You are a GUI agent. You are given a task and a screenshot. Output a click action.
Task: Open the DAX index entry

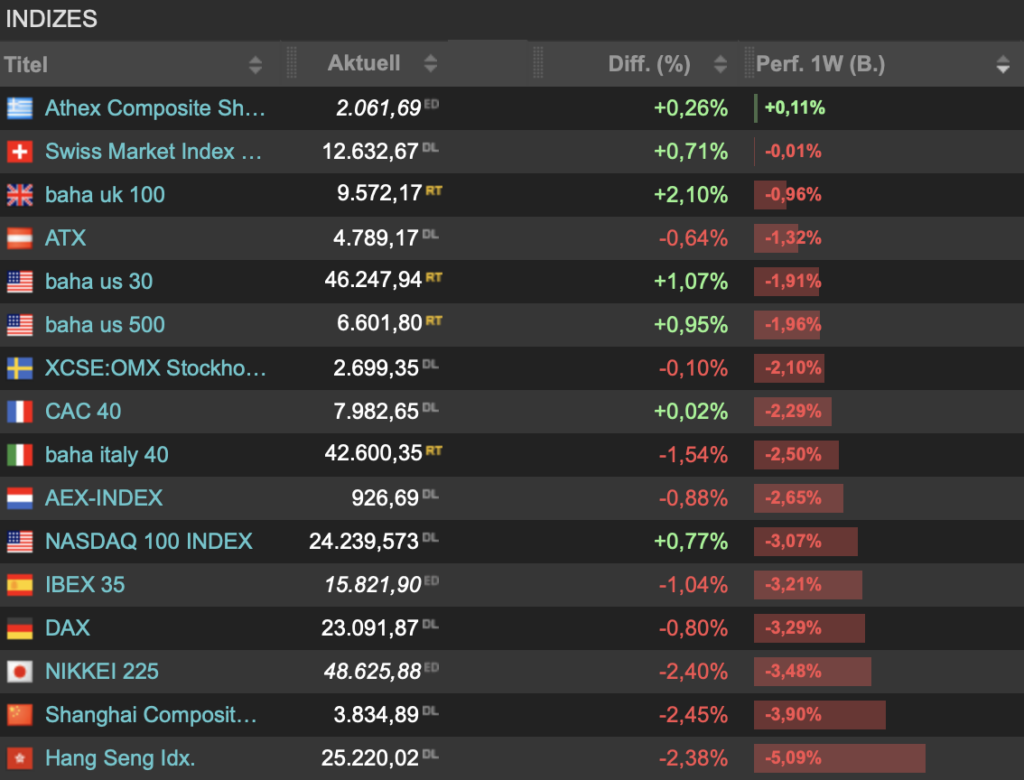(x=64, y=628)
